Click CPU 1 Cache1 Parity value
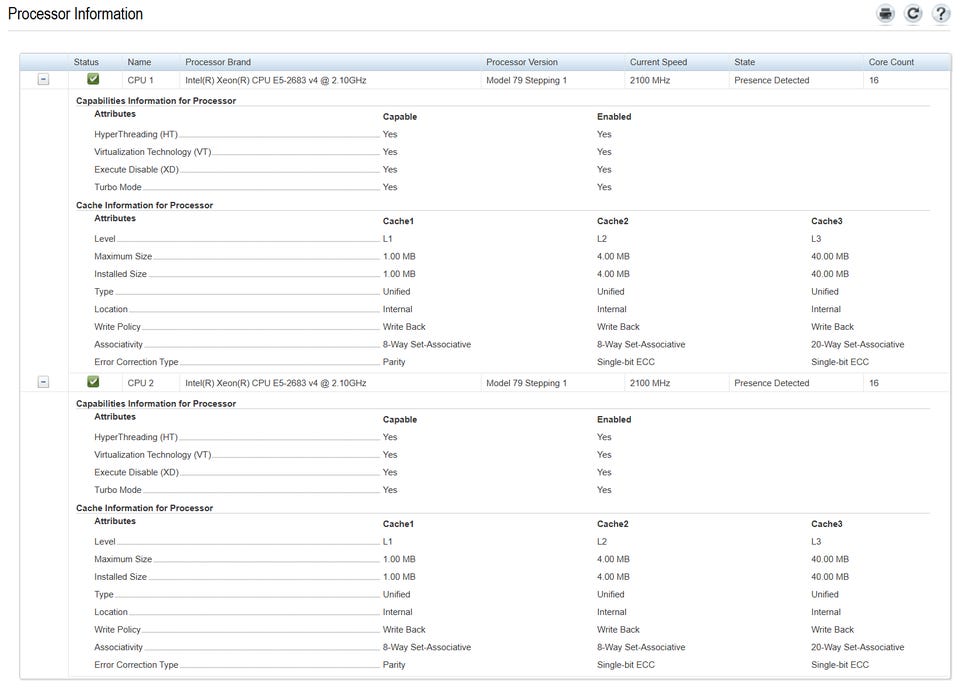This screenshot has height=696, width=960. [394, 362]
